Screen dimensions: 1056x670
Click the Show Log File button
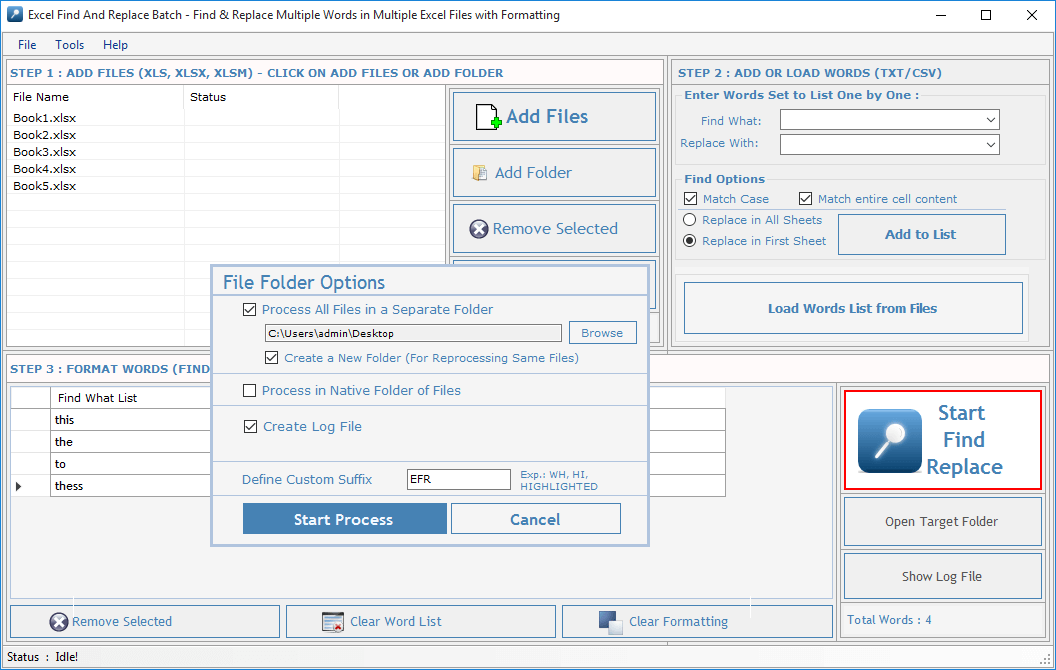942,576
